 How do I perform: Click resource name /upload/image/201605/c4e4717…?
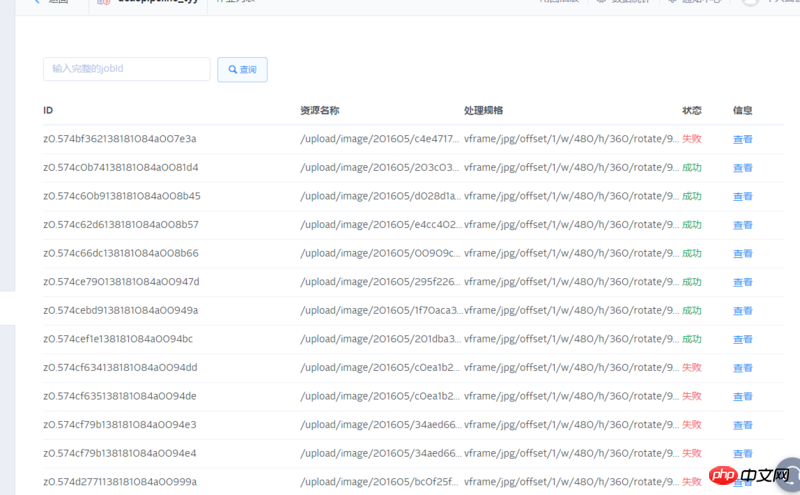(x=379, y=139)
